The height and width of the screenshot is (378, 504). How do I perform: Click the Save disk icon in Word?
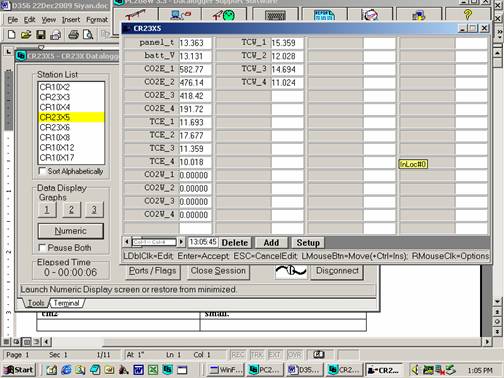coord(41,34)
